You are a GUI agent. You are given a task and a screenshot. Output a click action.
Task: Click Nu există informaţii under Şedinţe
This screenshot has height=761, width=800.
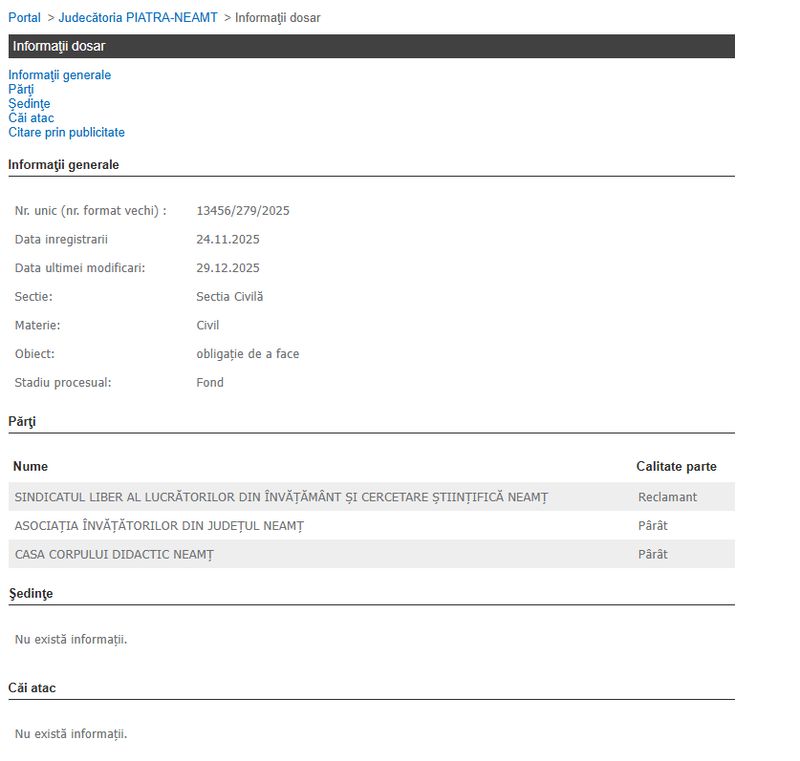point(71,640)
